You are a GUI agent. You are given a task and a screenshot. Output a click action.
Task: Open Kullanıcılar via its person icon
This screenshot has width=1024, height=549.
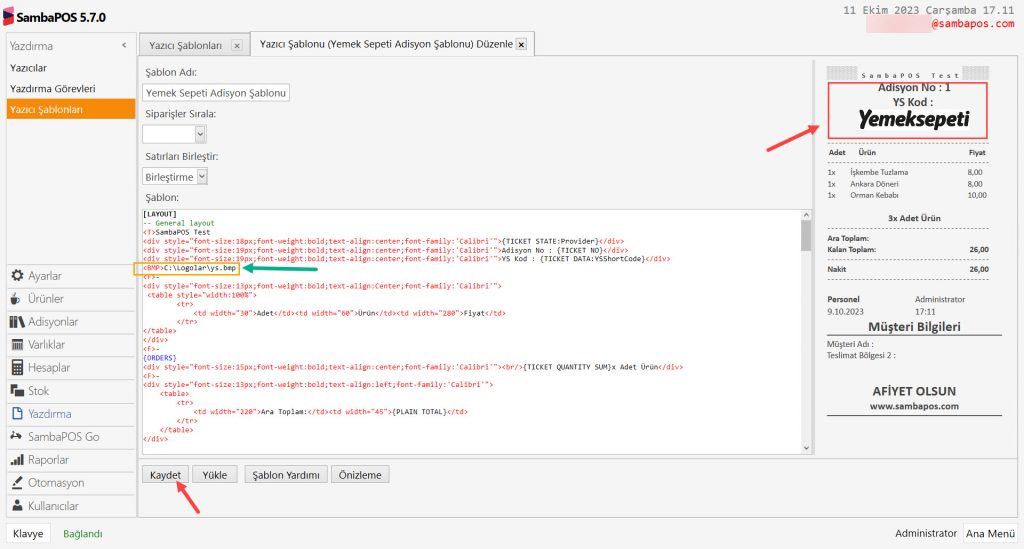click(x=18, y=506)
